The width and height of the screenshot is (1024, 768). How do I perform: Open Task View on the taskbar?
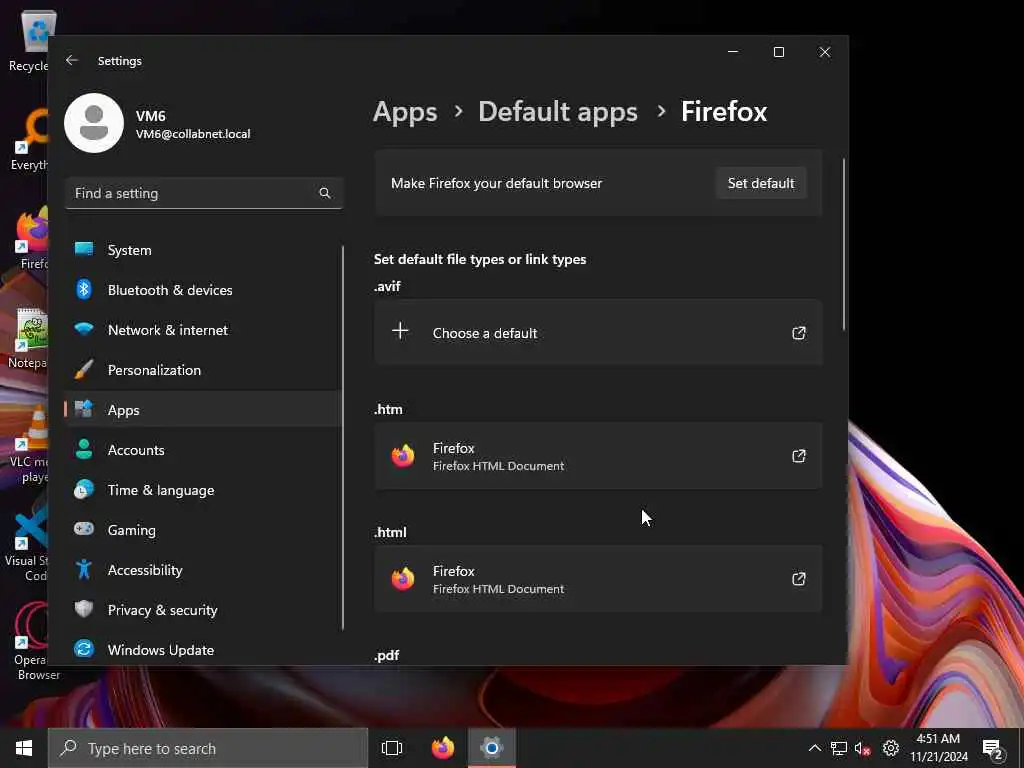[x=392, y=748]
